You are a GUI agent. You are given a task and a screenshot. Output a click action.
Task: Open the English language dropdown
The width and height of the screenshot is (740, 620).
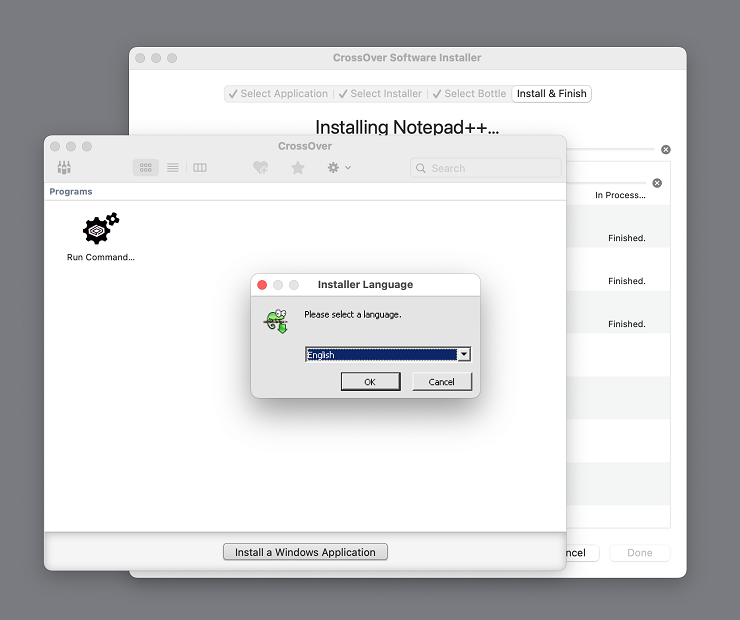464,354
